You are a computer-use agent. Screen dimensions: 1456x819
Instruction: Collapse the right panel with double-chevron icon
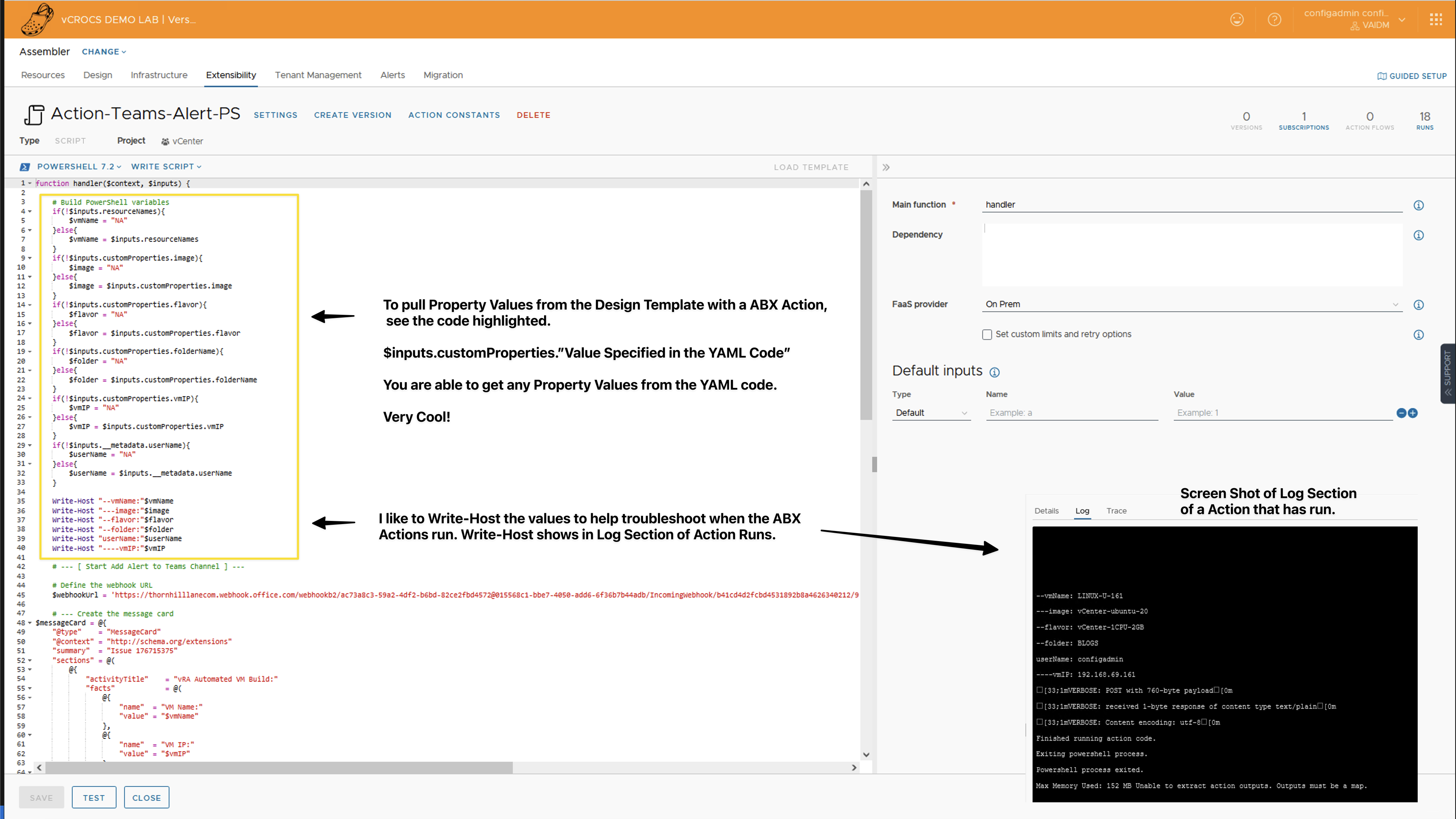click(x=886, y=167)
